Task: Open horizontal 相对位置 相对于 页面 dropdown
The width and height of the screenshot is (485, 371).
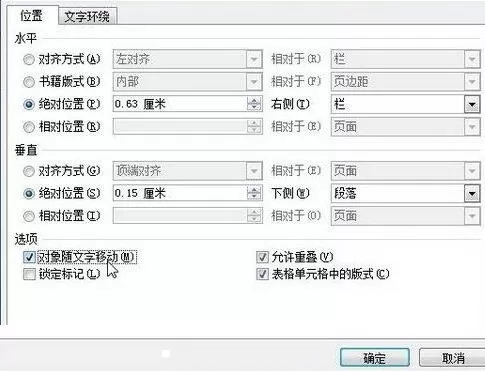Action: click(x=472, y=127)
